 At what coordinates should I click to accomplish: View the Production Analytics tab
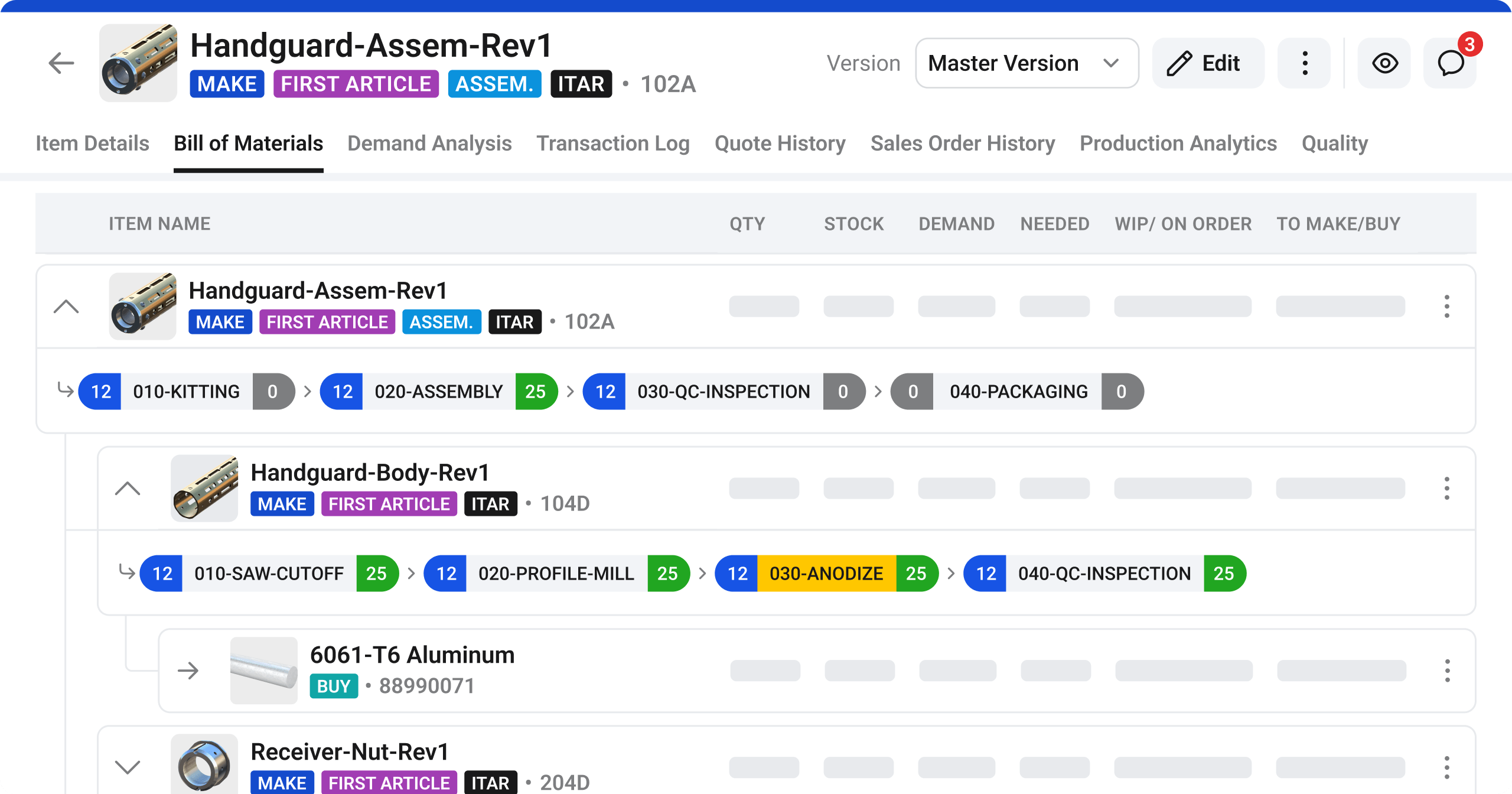(1178, 144)
